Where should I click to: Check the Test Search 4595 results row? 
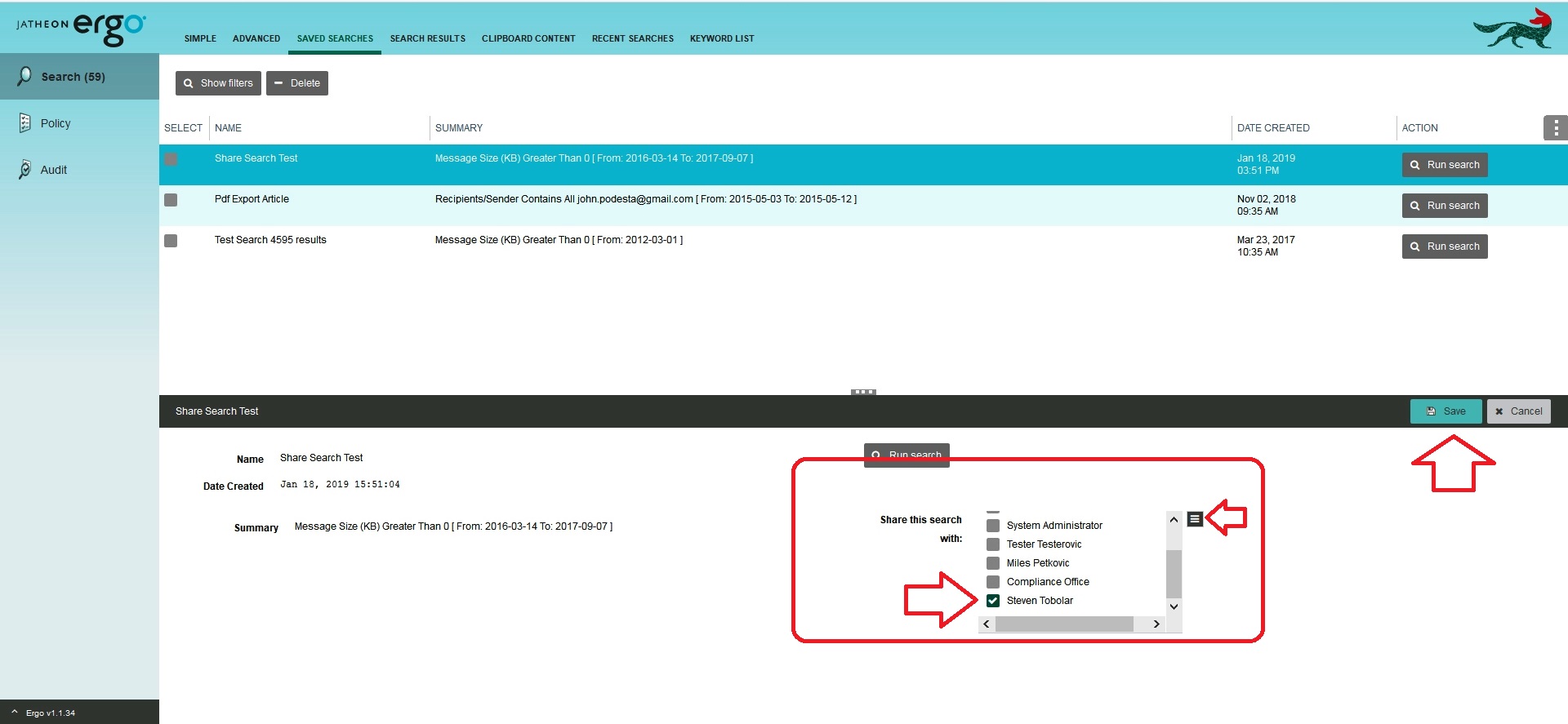[x=171, y=241]
